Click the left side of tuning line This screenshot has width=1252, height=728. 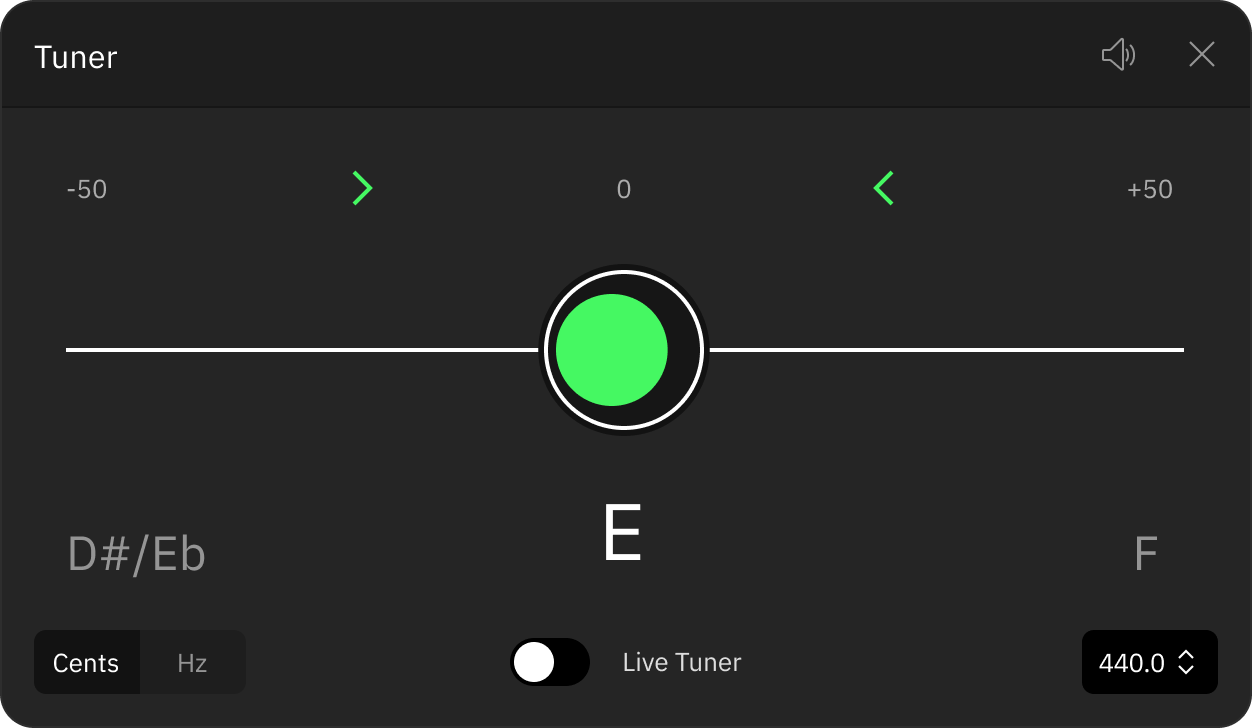[302, 350]
